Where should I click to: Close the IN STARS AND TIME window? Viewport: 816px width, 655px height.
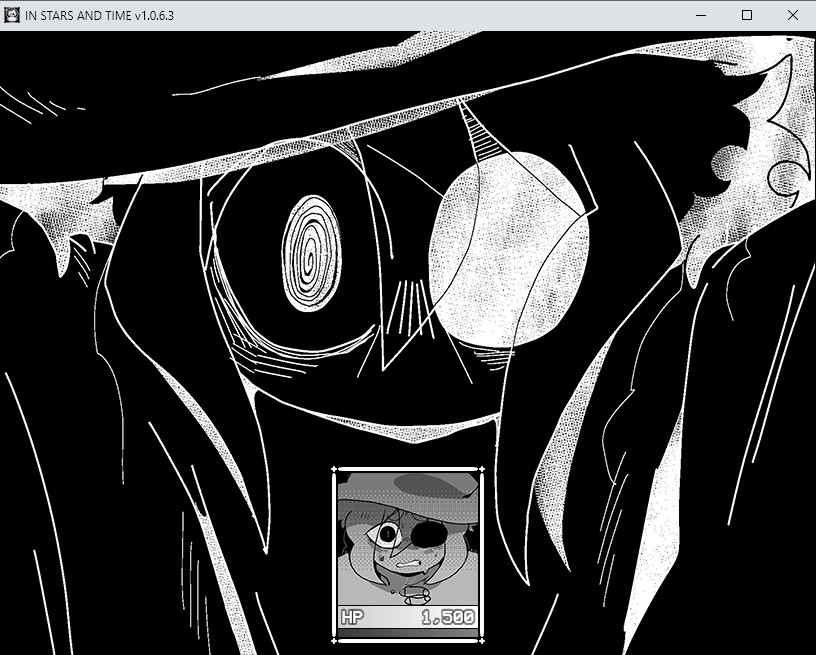pos(793,15)
